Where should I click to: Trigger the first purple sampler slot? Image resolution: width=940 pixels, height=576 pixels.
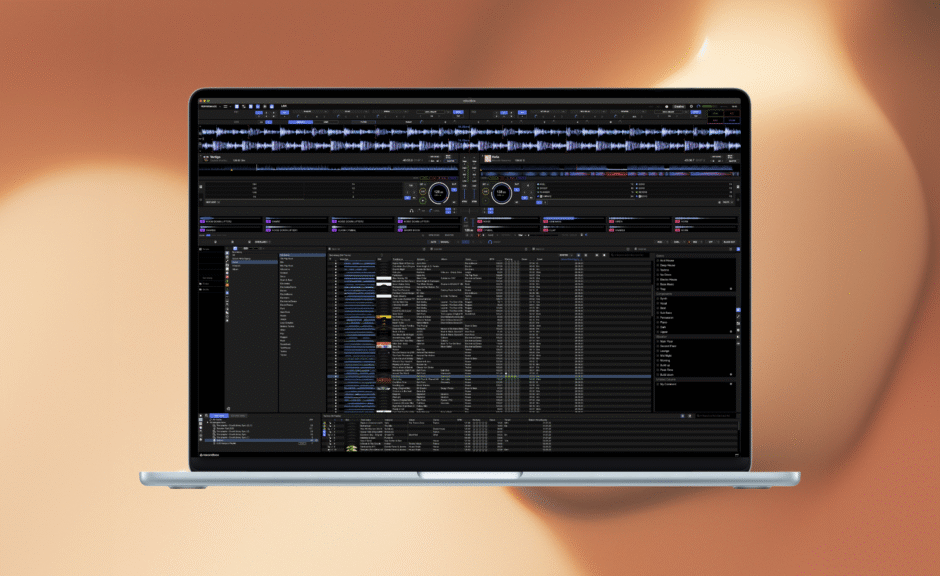pyautogui.click(x=203, y=220)
